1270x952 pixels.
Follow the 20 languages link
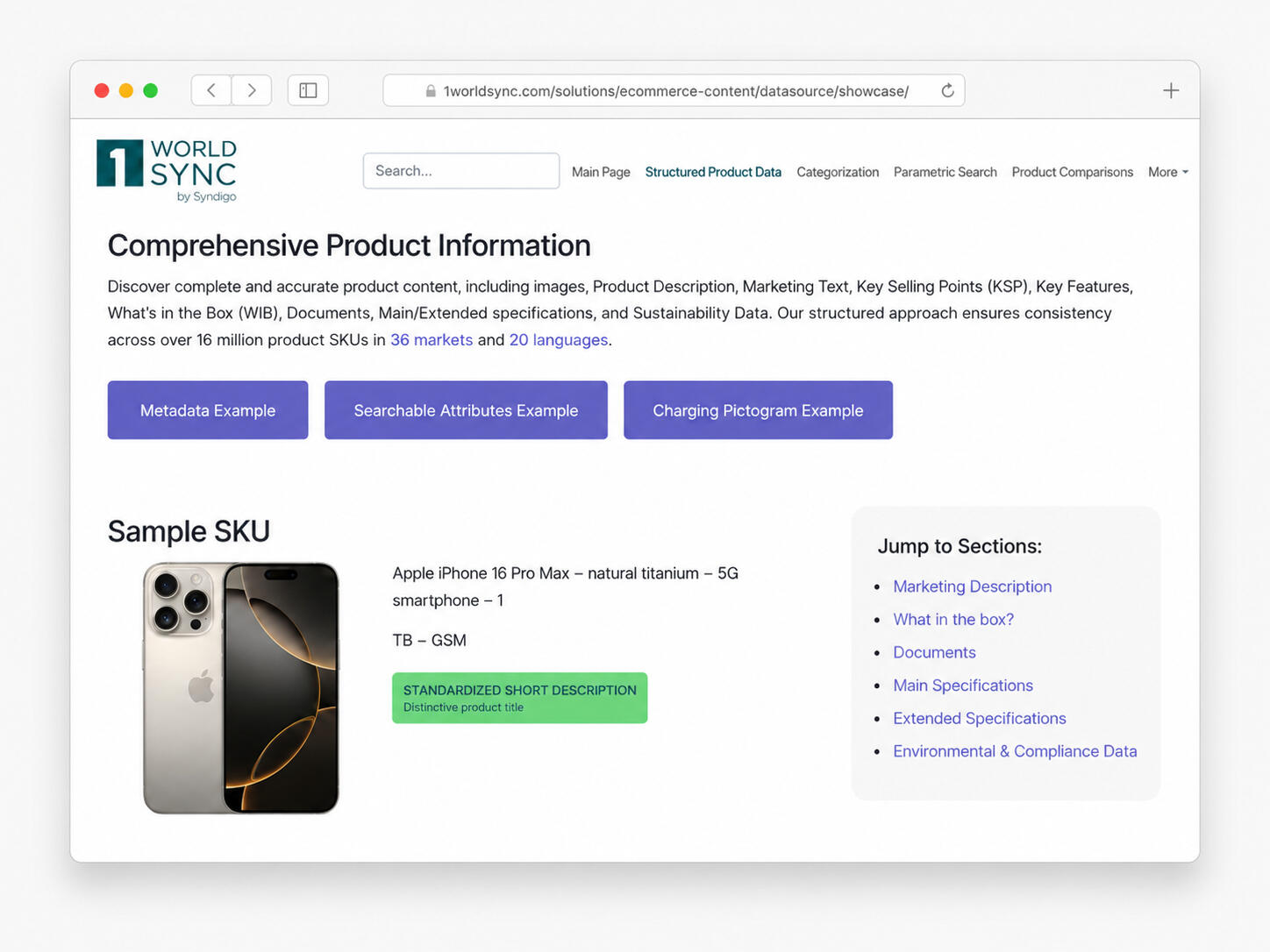(559, 340)
